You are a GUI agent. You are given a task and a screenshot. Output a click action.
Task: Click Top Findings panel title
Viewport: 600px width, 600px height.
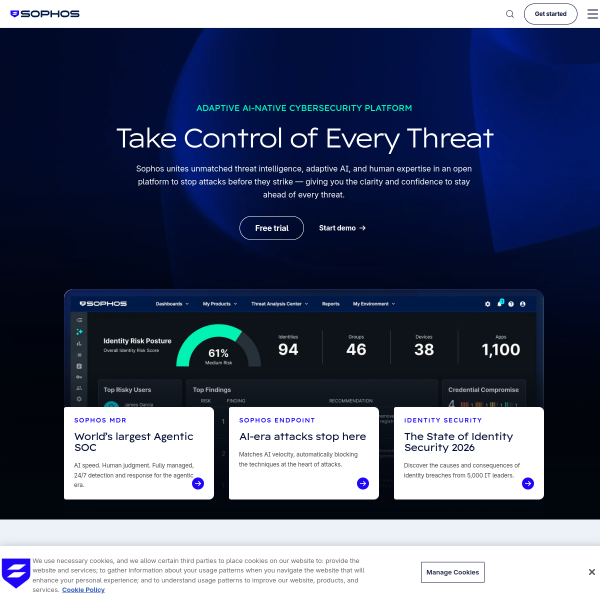(212, 390)
